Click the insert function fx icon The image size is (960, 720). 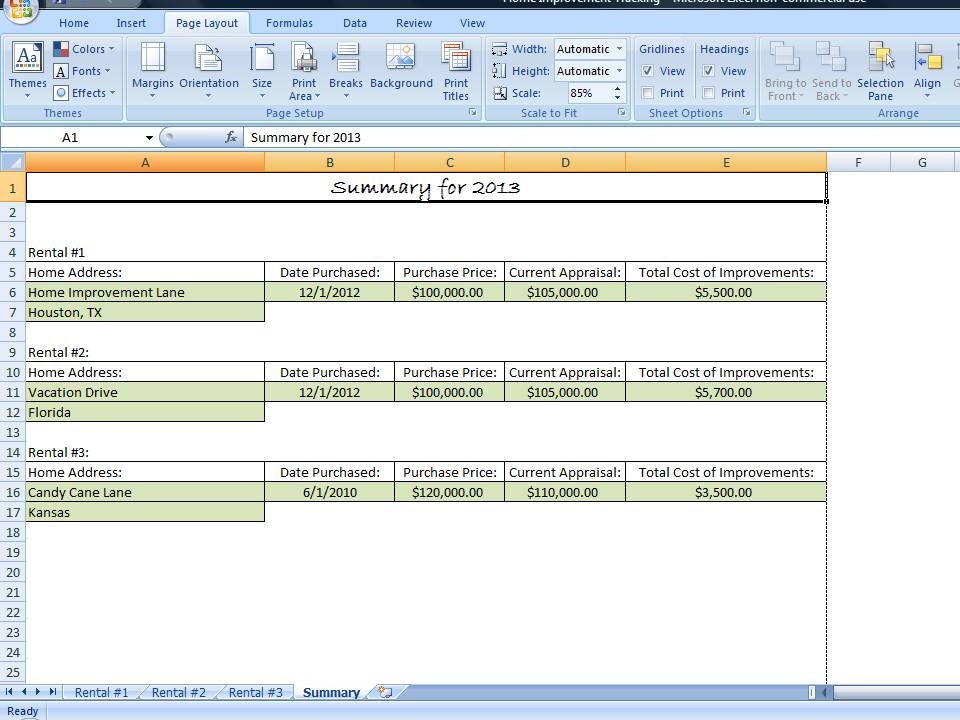(x=231, y=137)
